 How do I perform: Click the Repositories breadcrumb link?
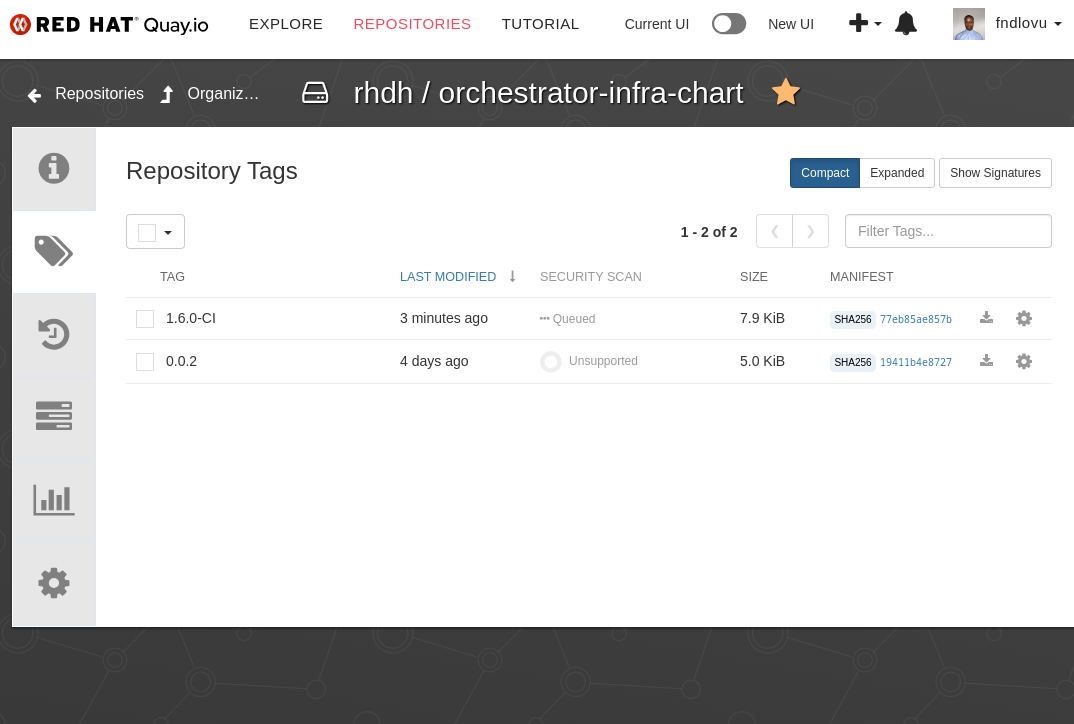click(x=99, y=94)
